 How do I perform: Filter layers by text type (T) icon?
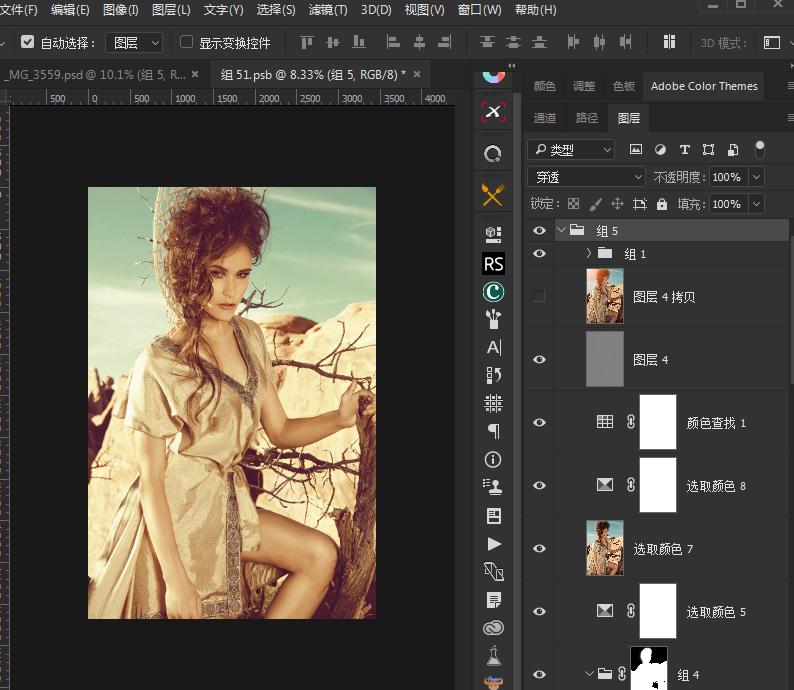[684, 150]
